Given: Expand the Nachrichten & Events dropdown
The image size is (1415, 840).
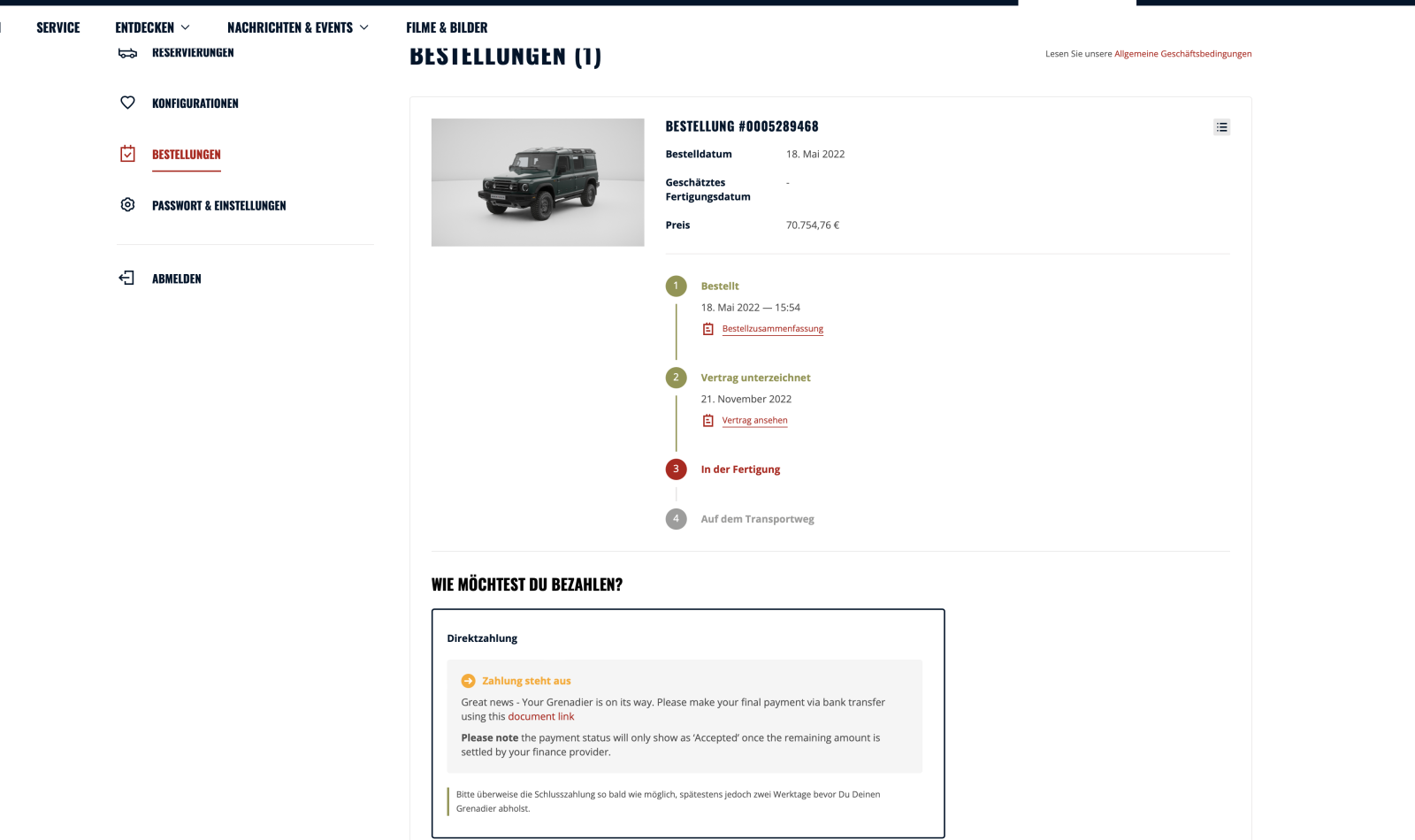Looking at the screenshot, I should (298, 27).
